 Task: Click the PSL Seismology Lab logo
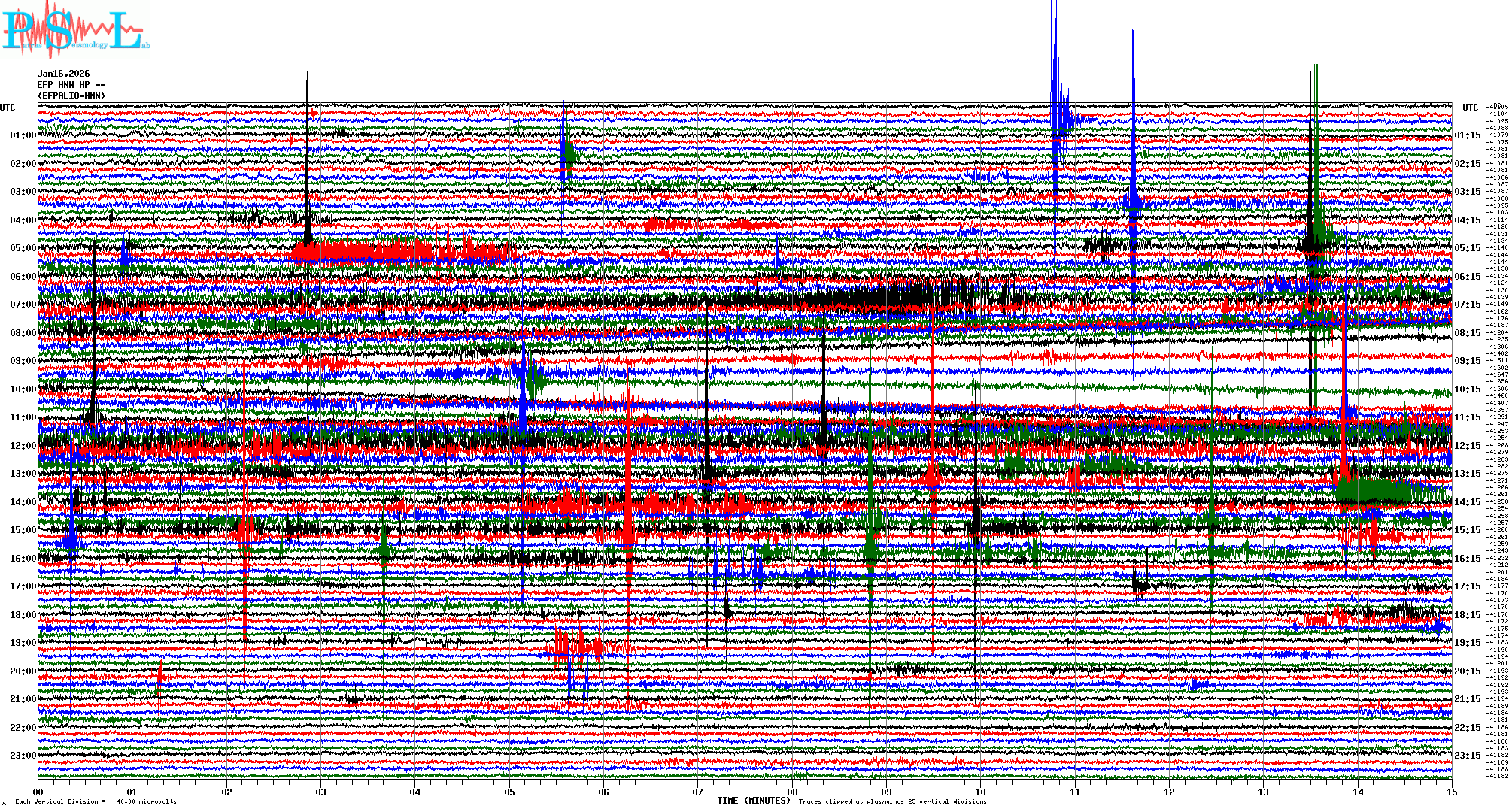pyautogui.click(x=75, y=30)
